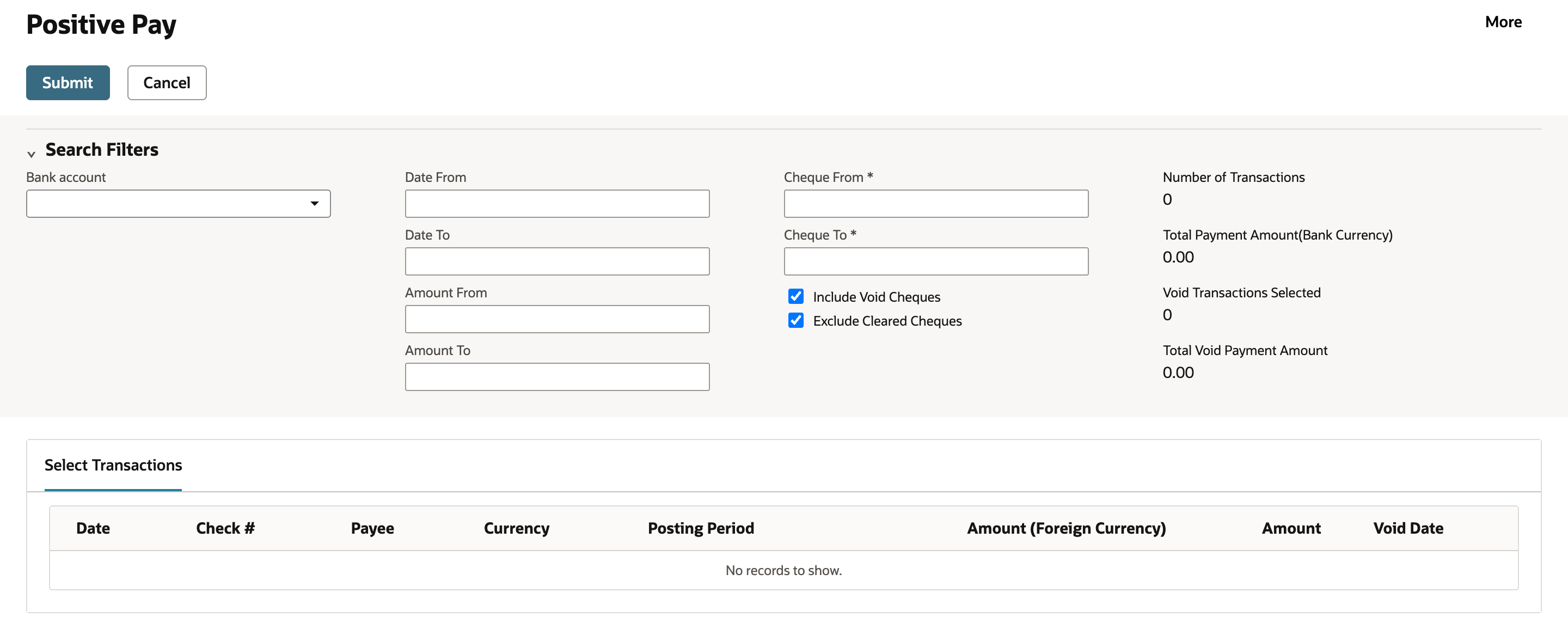Open the More menu
The width and height of the screenshot is (1568, 623).
point(1503,22)
